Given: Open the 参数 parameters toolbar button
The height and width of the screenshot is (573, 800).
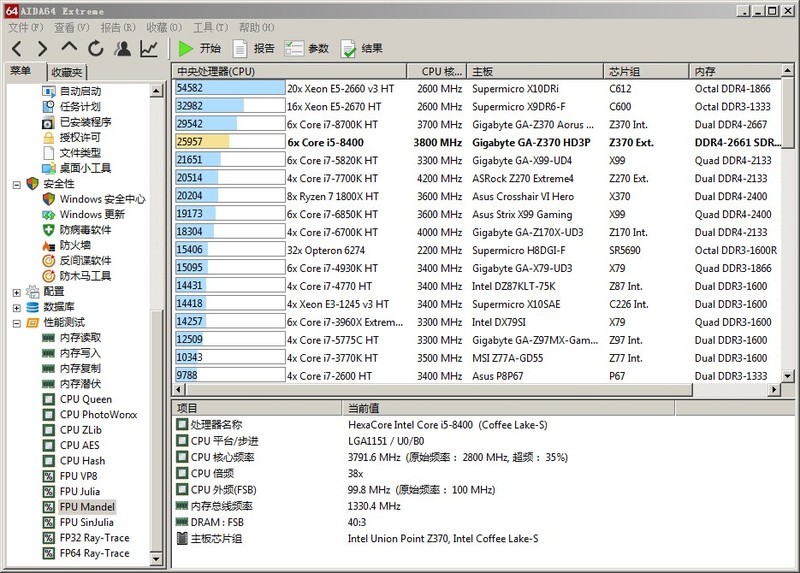Looking at the screenshot, I should [x=307, y=48].
